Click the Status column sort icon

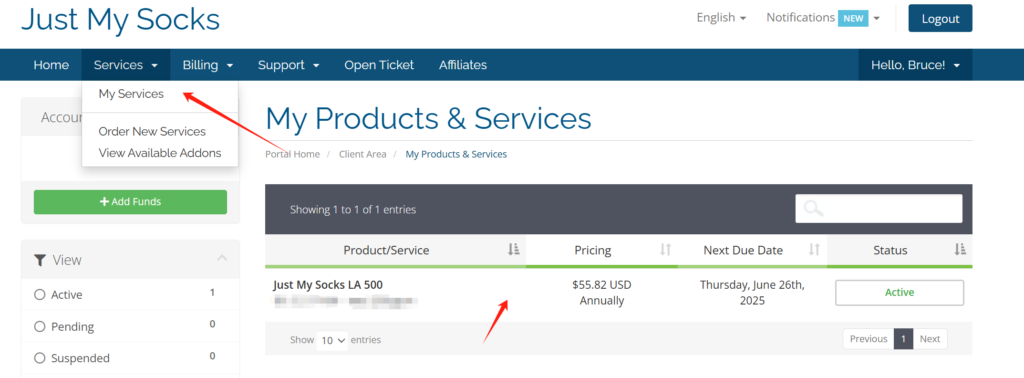click(960, 249)
